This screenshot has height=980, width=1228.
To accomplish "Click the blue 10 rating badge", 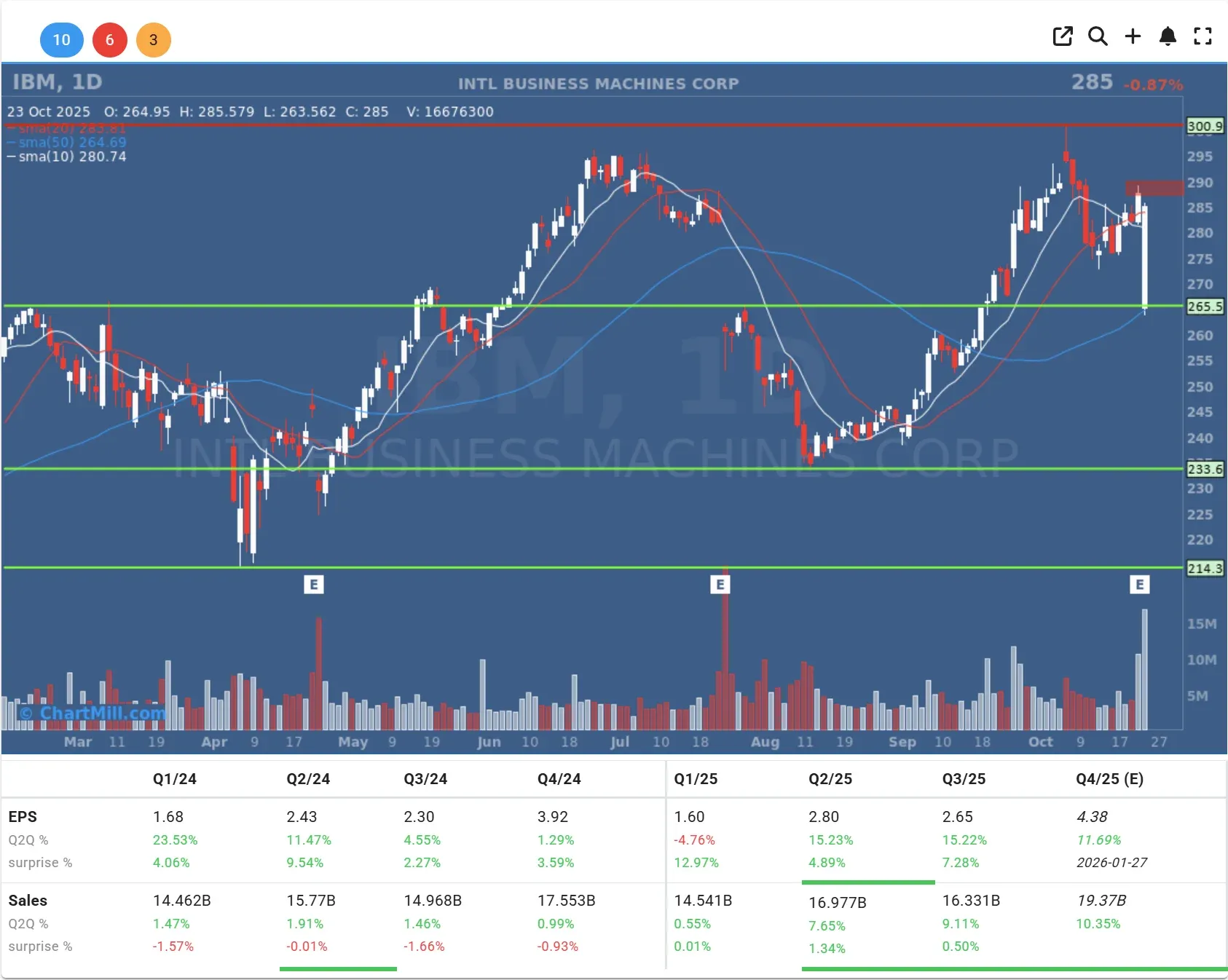I will click(x=62, y=40).
